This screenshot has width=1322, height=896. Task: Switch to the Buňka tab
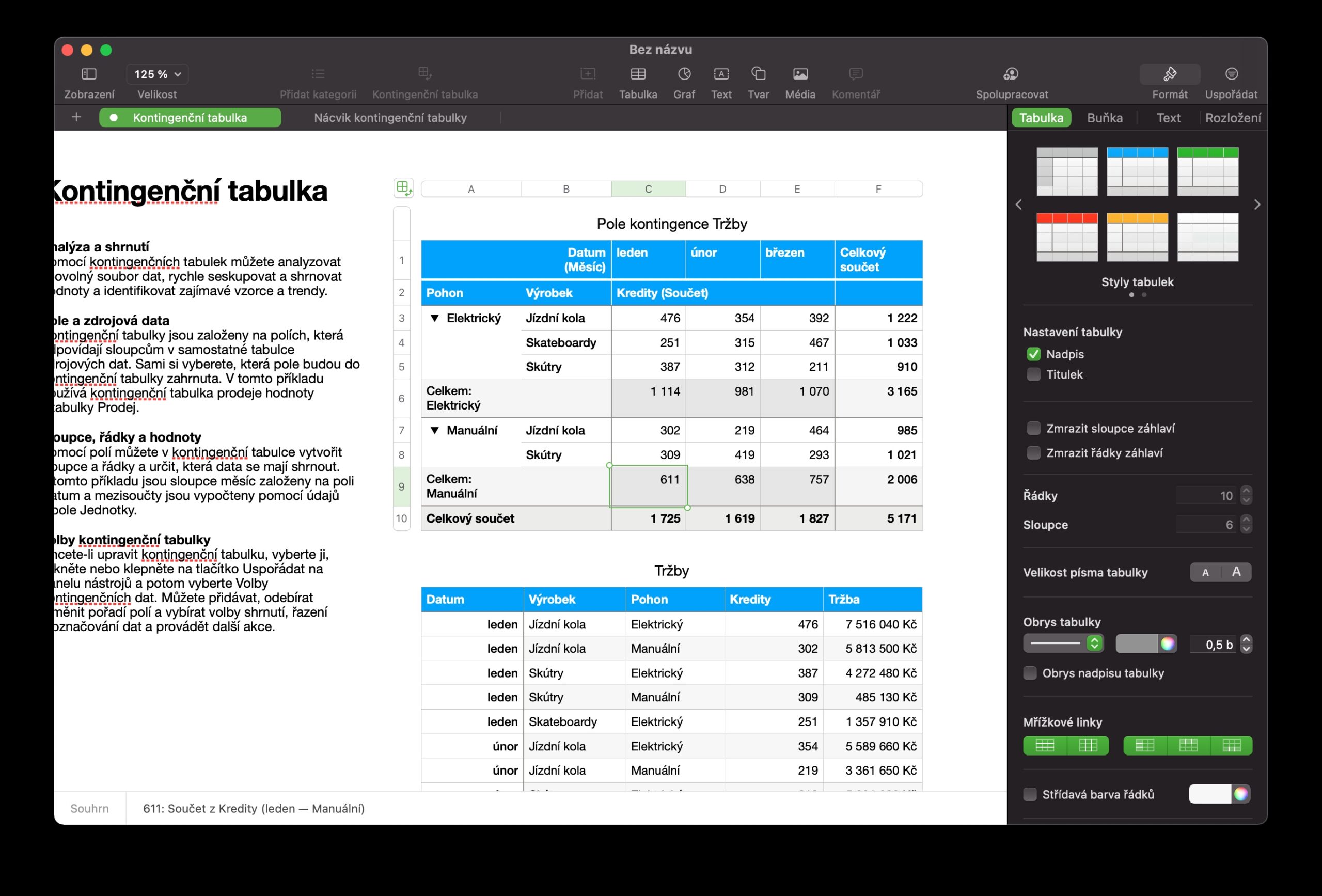tap(1104, 118)
